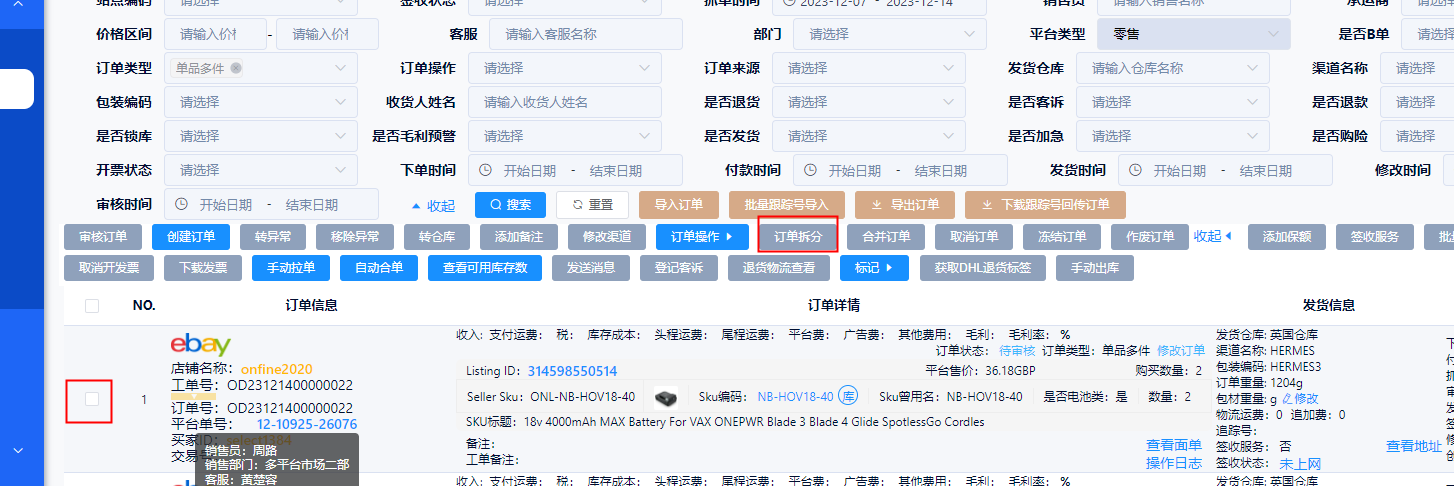Collapse filters with 收起 beside search
Image resolution: width=1454 pixels, height=486 pixels.
(x=433, y=206)
